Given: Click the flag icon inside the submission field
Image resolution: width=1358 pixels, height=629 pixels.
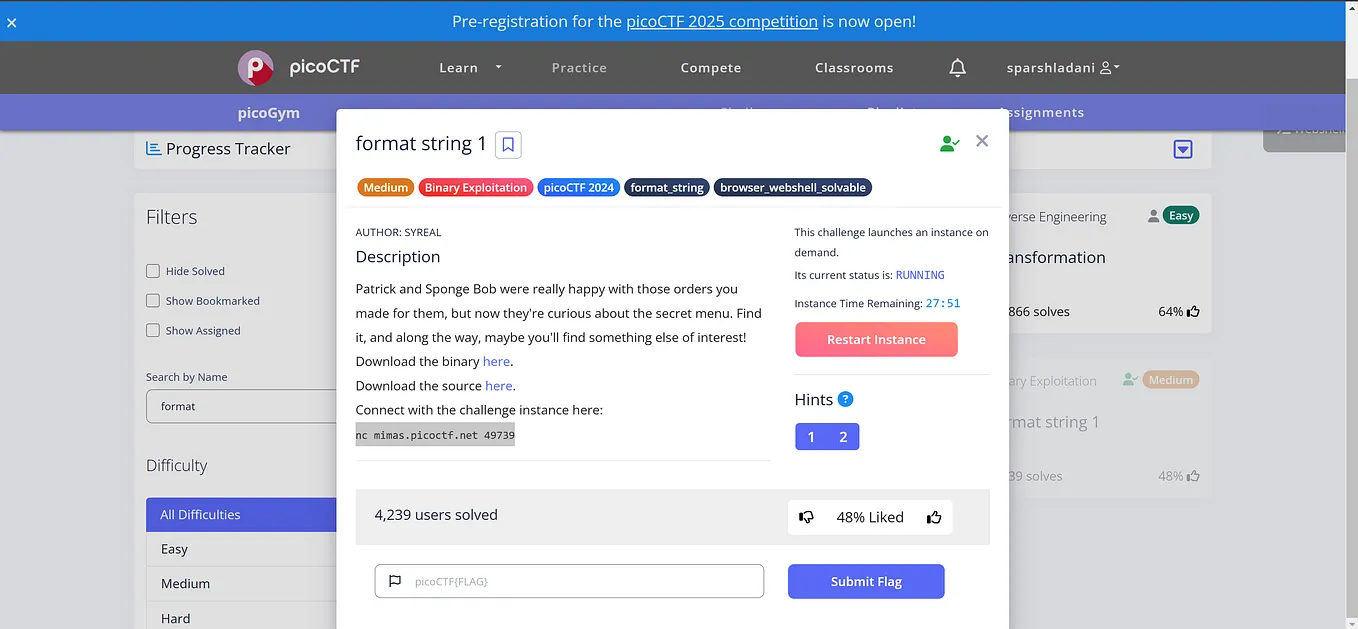Looking at the screenshot, I should pos(394,581).
